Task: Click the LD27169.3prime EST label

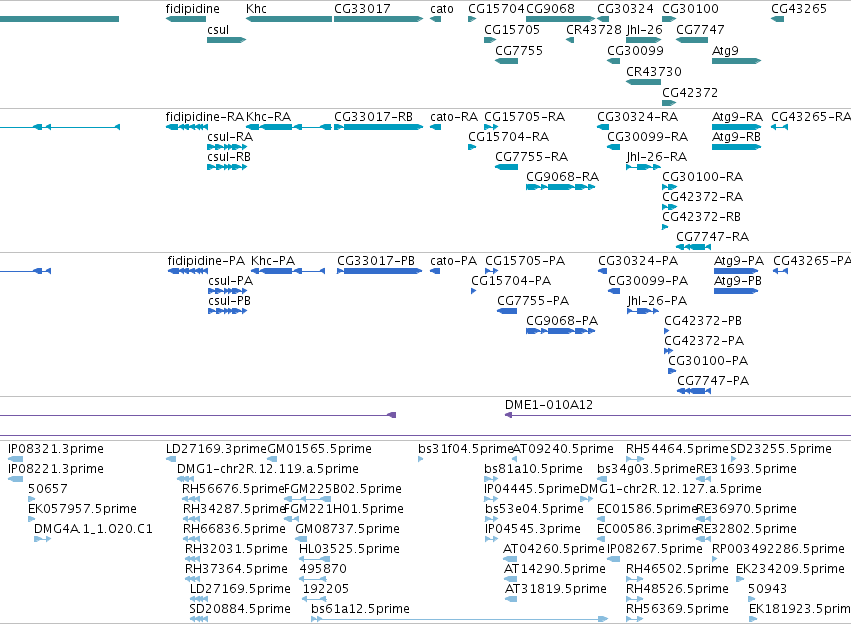Action: [217, 449]
